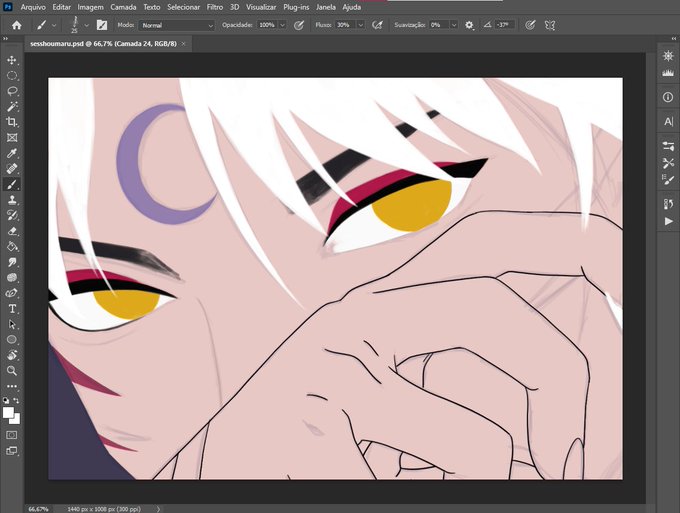
Task: Open the brush tool preset dropdown
Action: pos(54,26)
